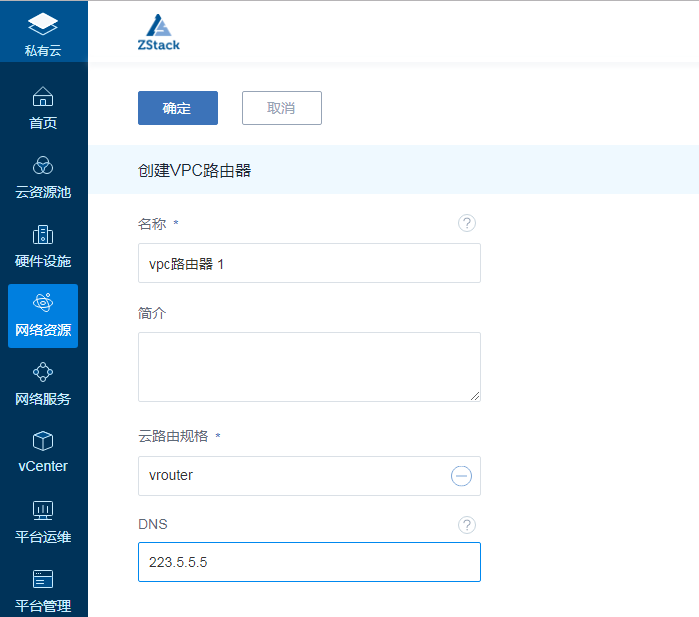Focus the DNS input with 223.5.5.5
This screenshot has height=617, width=699.
[309, 562]
